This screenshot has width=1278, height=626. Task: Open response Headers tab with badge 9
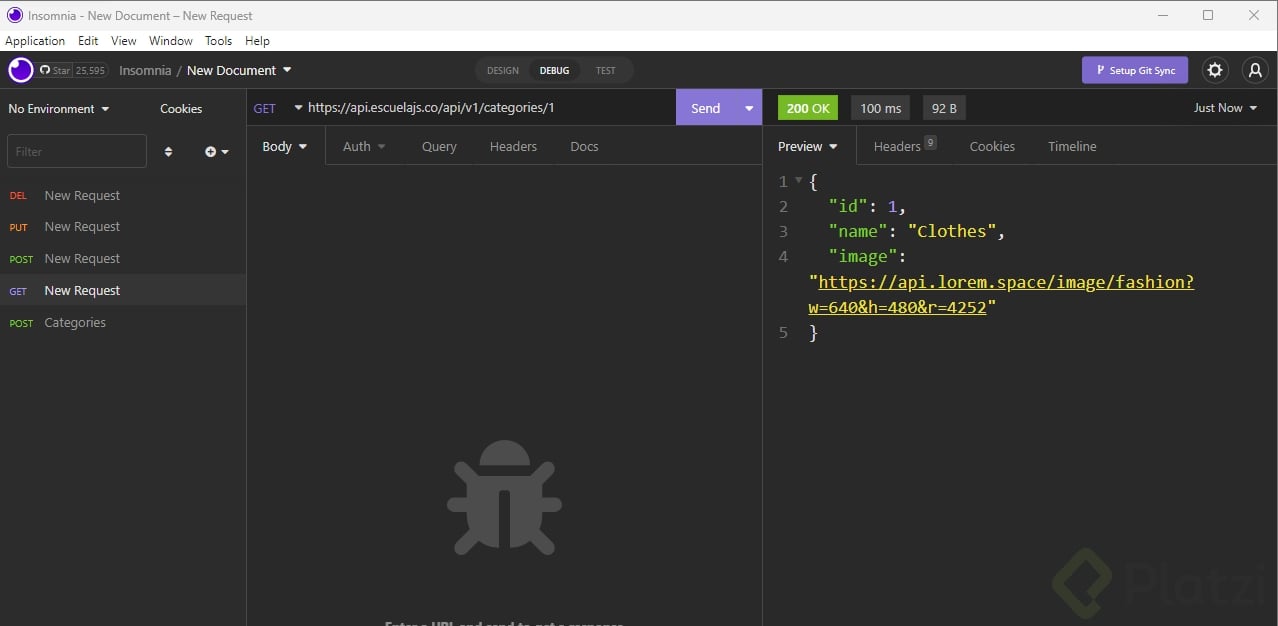(904, 146)
